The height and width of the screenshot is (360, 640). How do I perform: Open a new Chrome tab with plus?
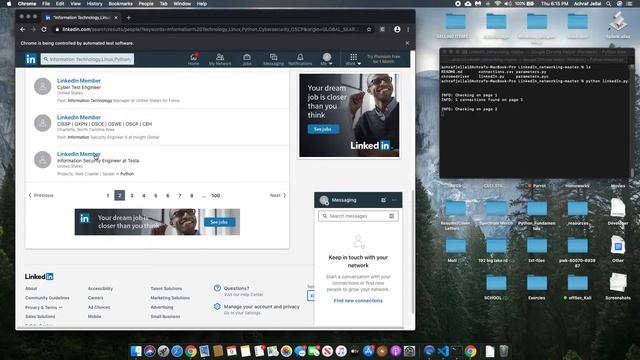click(x=128, y=18)
